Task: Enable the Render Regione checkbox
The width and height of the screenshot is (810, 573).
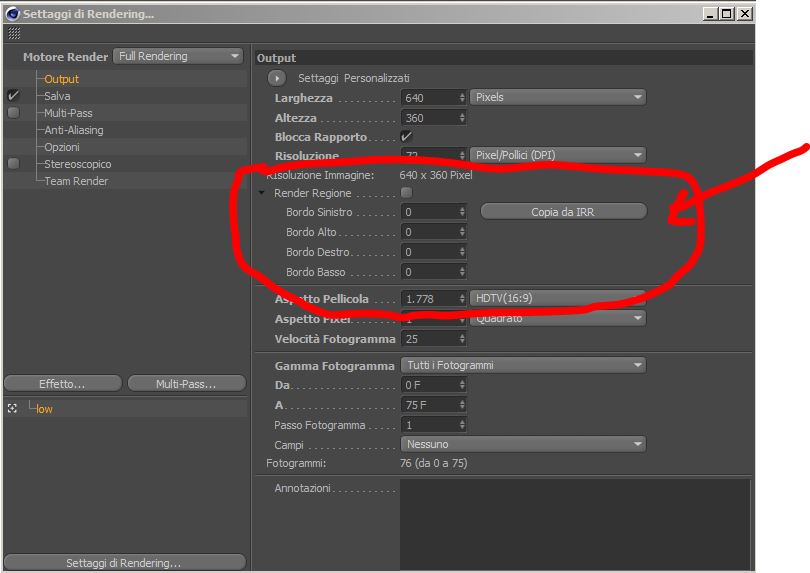Action: pyautogui.click(x=407, y=193)
